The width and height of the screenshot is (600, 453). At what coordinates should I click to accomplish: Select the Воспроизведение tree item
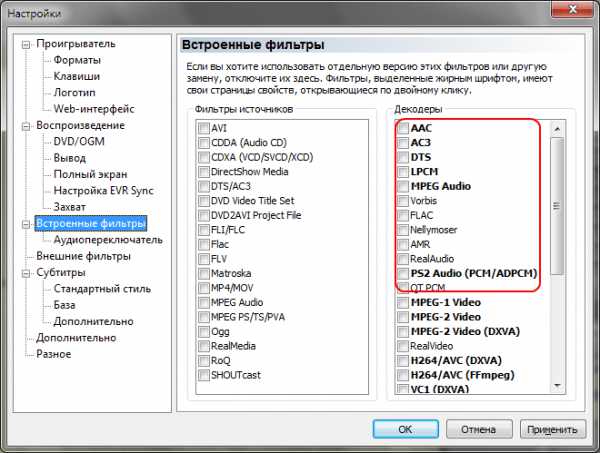coord(80,125)
